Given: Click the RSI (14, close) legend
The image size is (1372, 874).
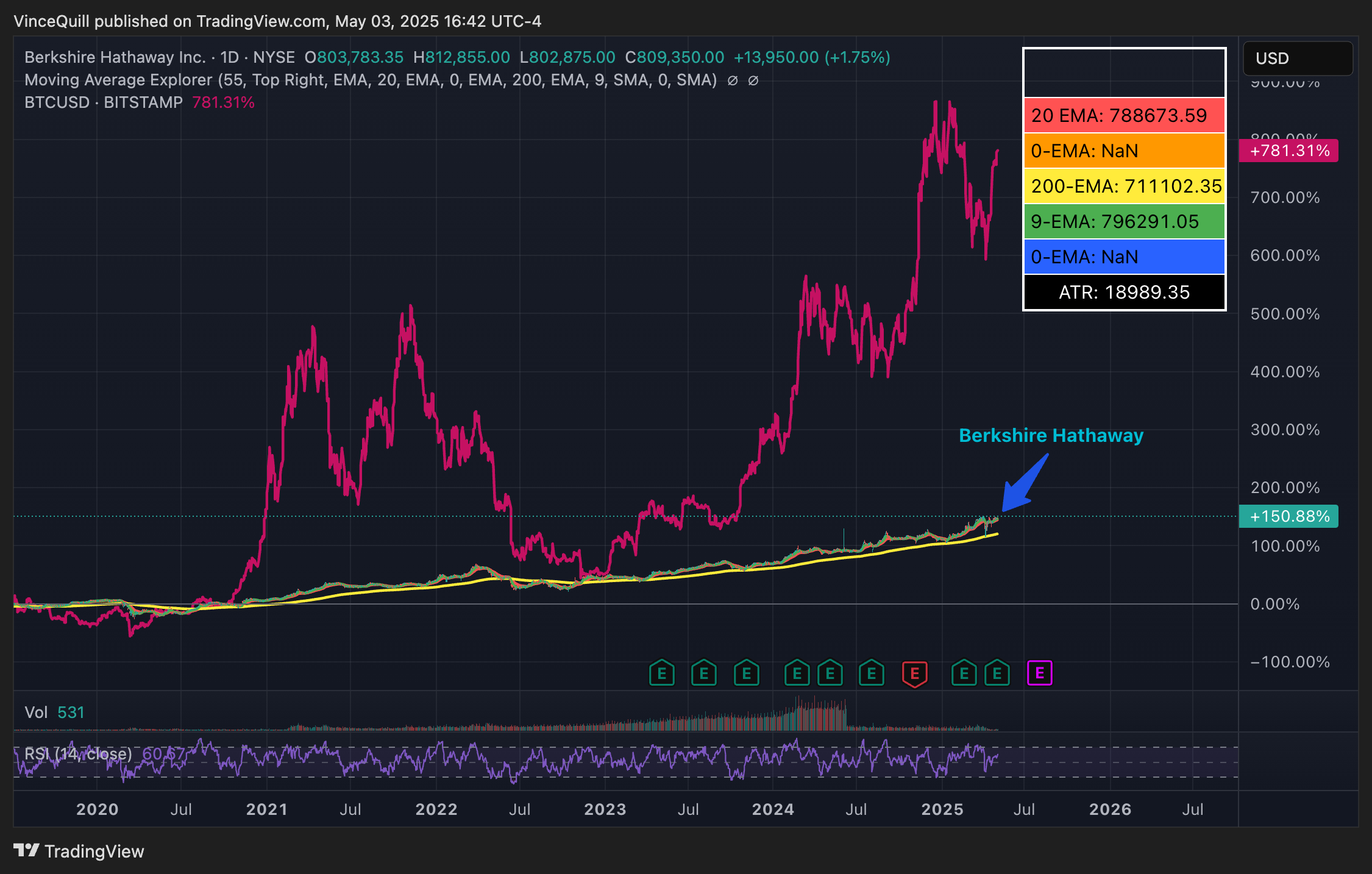Looking at the screenshot, I should point(79,753).
